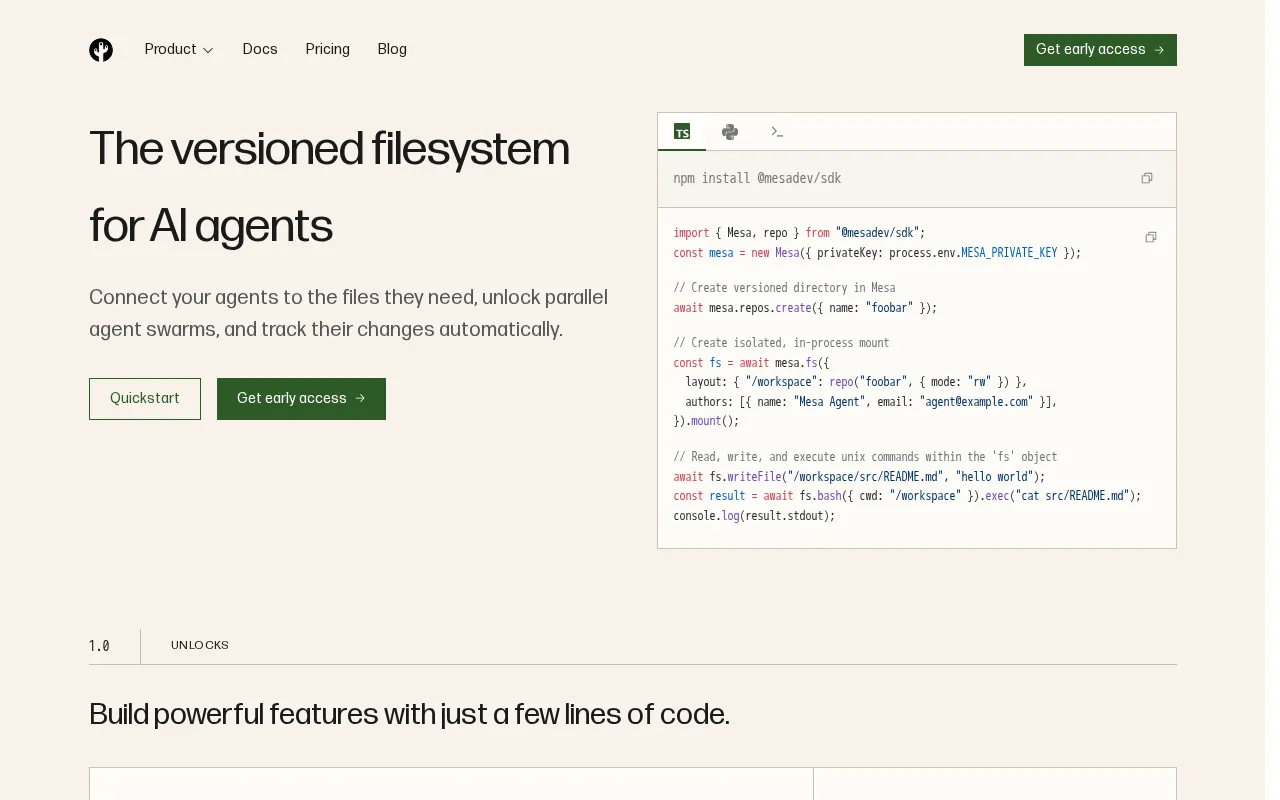The width and height of the screenshot is (1280, 800).
Task: Click the 'Connect your agents' description paragraph
Action: 348,313
